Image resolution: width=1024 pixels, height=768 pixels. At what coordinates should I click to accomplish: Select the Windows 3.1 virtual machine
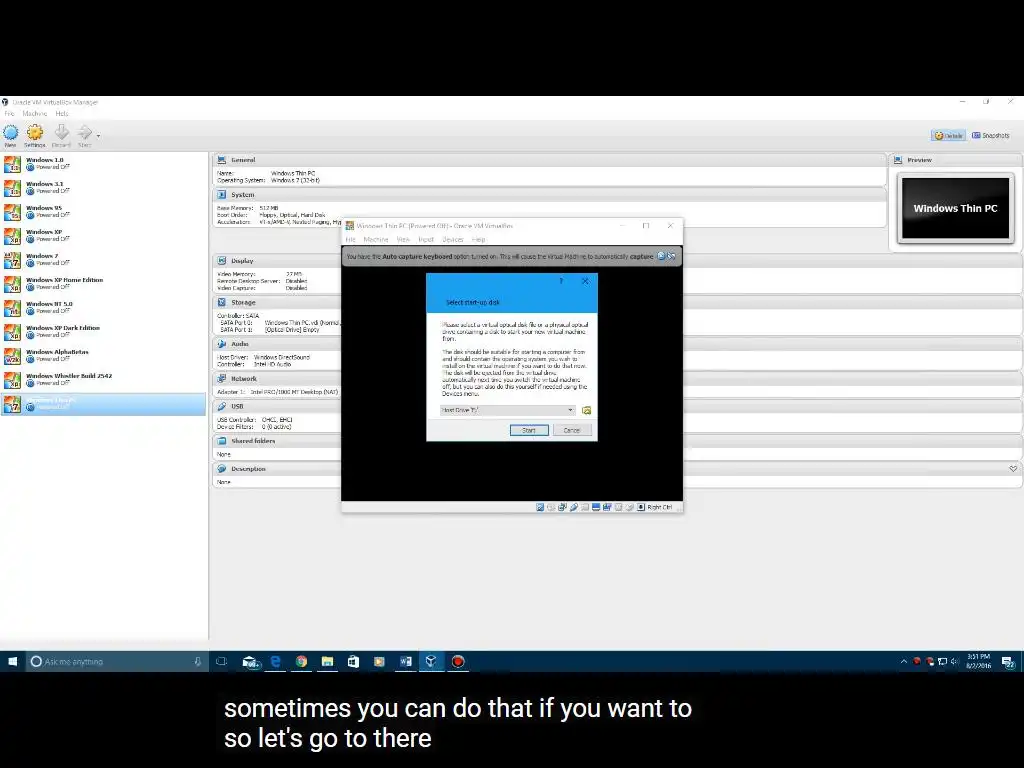coord(104,187)
